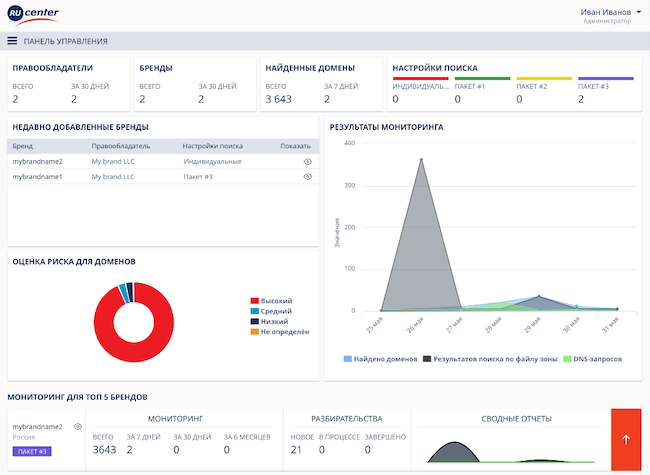Click the RU-Center logo

coord(32,15)
